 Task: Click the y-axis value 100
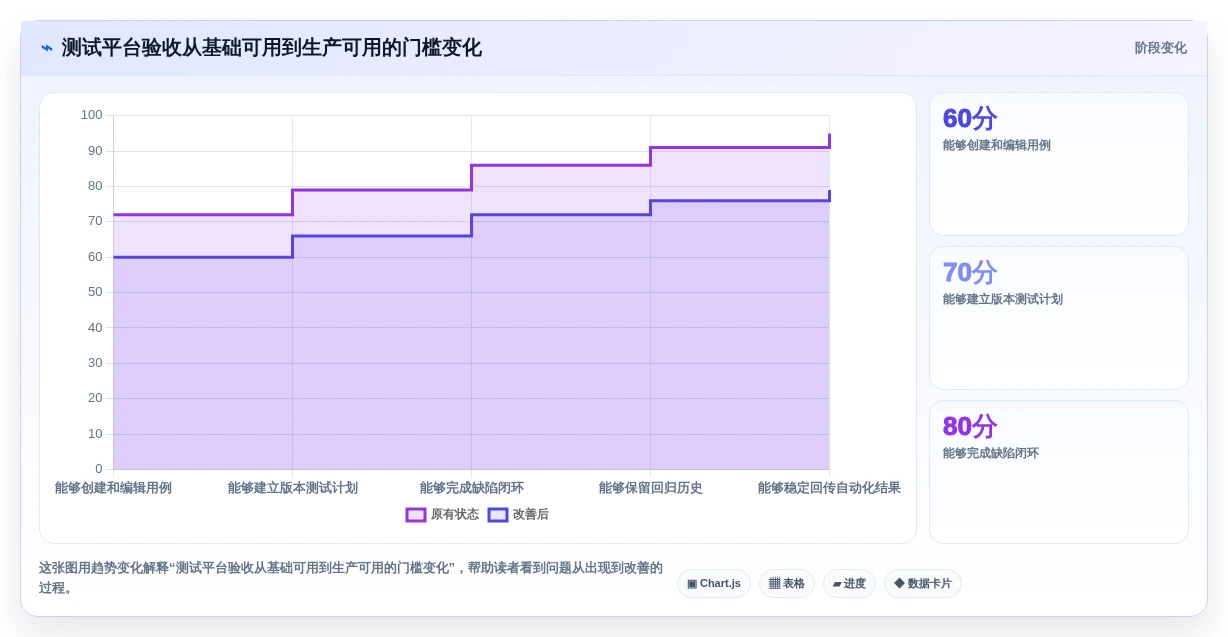[x=92, y=115]
